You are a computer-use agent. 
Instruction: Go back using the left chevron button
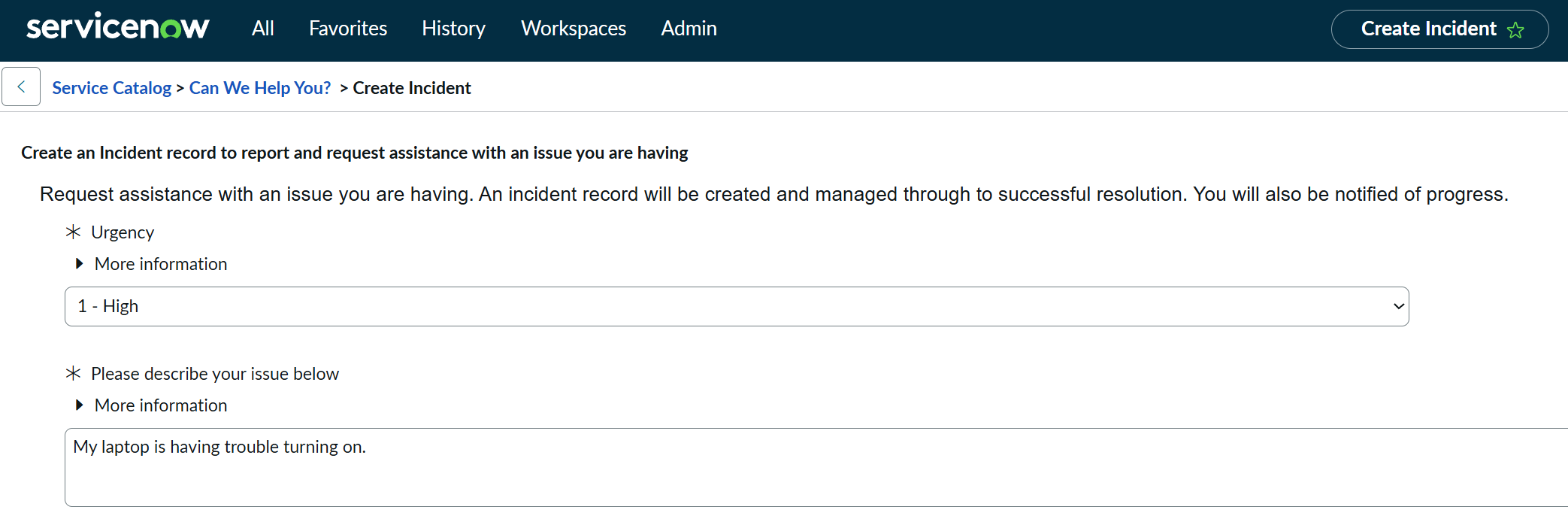tap(21, 87)
